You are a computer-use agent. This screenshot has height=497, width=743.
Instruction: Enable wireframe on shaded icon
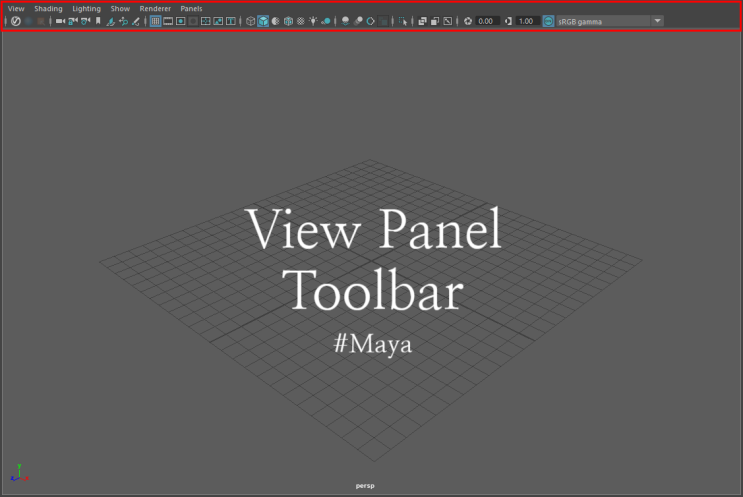coord(288,21)
